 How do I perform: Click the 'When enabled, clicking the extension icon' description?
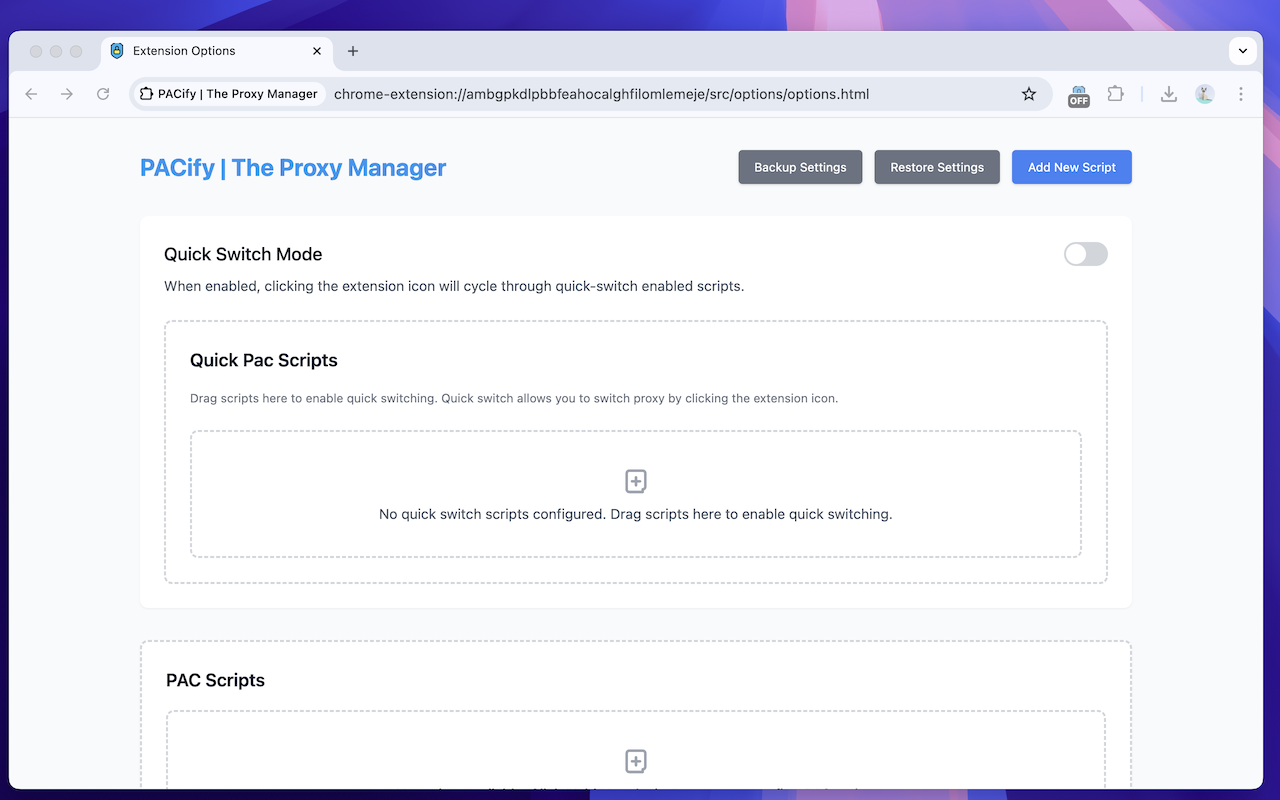(454, 286)
